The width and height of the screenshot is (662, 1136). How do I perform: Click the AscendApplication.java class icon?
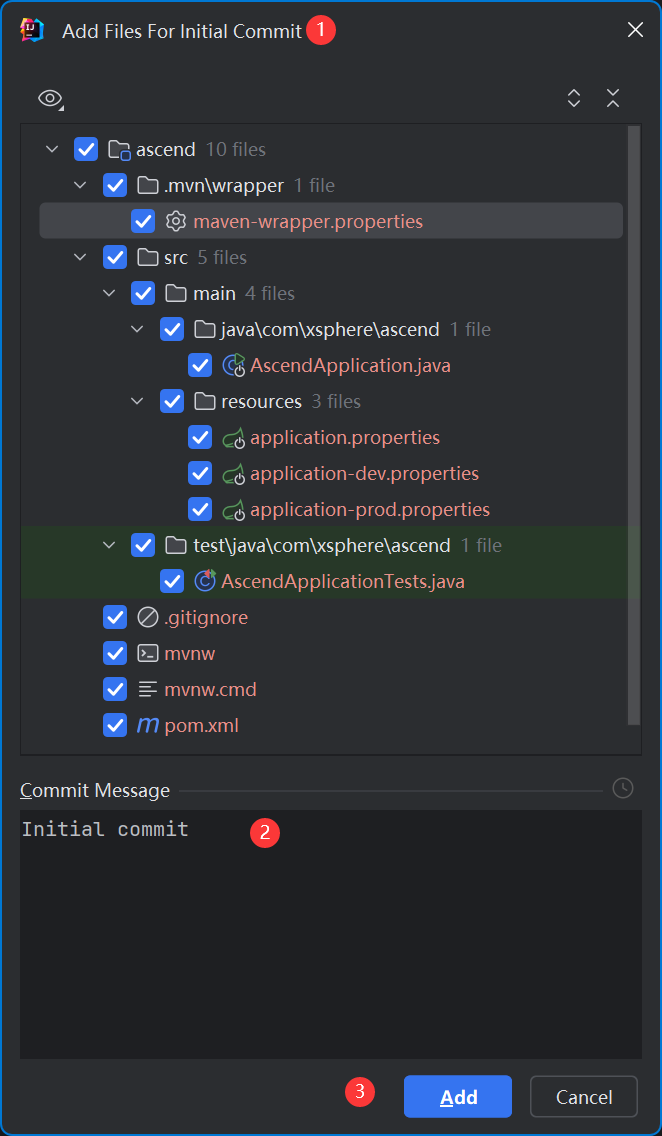[x=233, y=365]
